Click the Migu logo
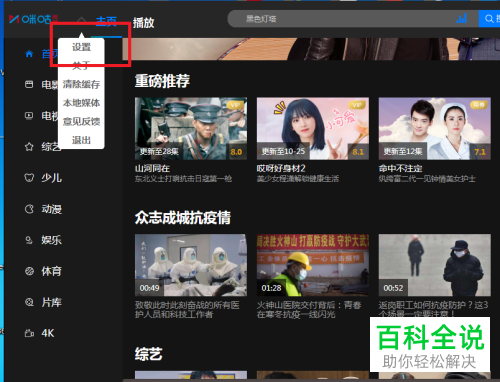 [x=33, y=19]
